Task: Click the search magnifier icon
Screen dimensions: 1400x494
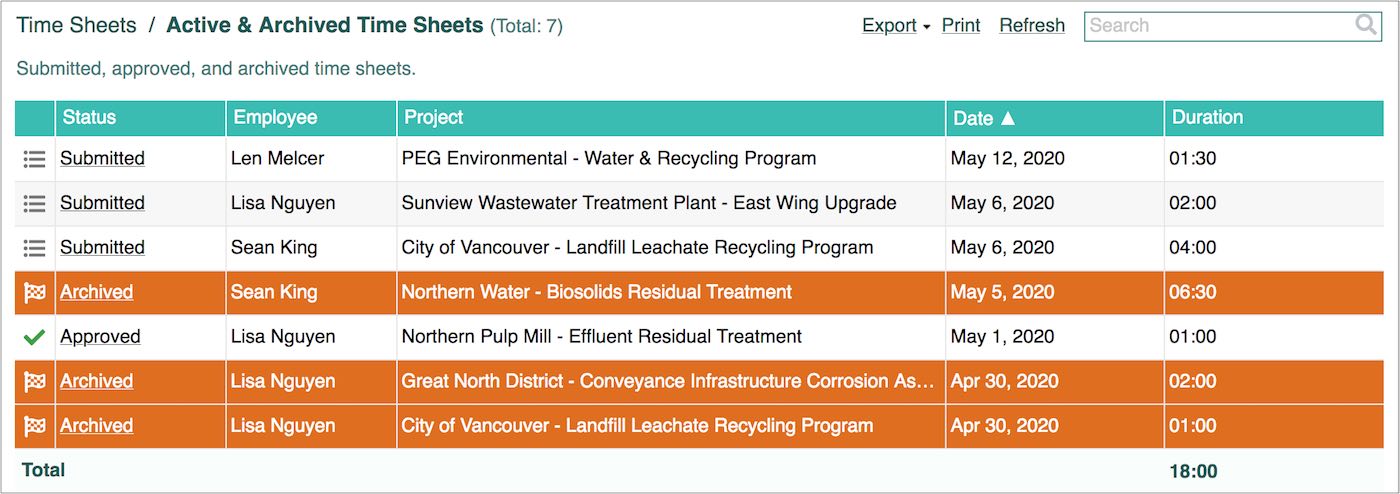Action: tap(1366, 26)
